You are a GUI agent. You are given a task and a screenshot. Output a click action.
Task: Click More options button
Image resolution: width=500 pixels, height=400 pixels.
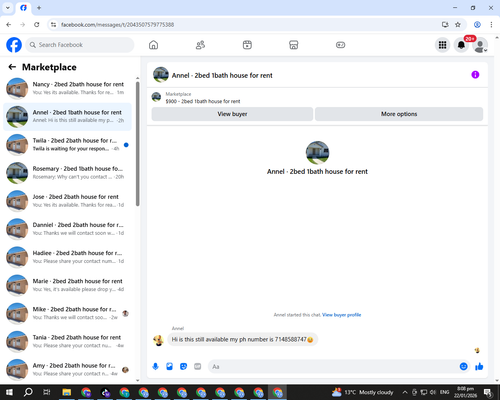click(399, 114)
